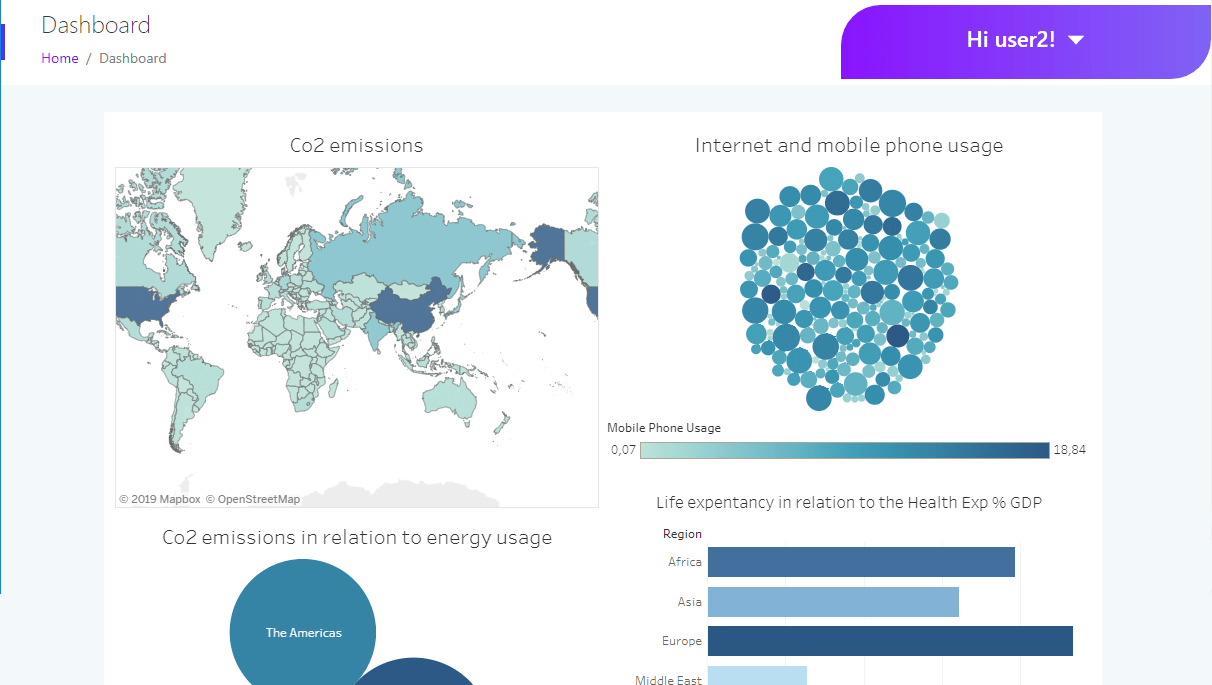The image size is (1212, 685).
Task: Click the Mobile Phone Usage color gradient legend
Action: 843,450
